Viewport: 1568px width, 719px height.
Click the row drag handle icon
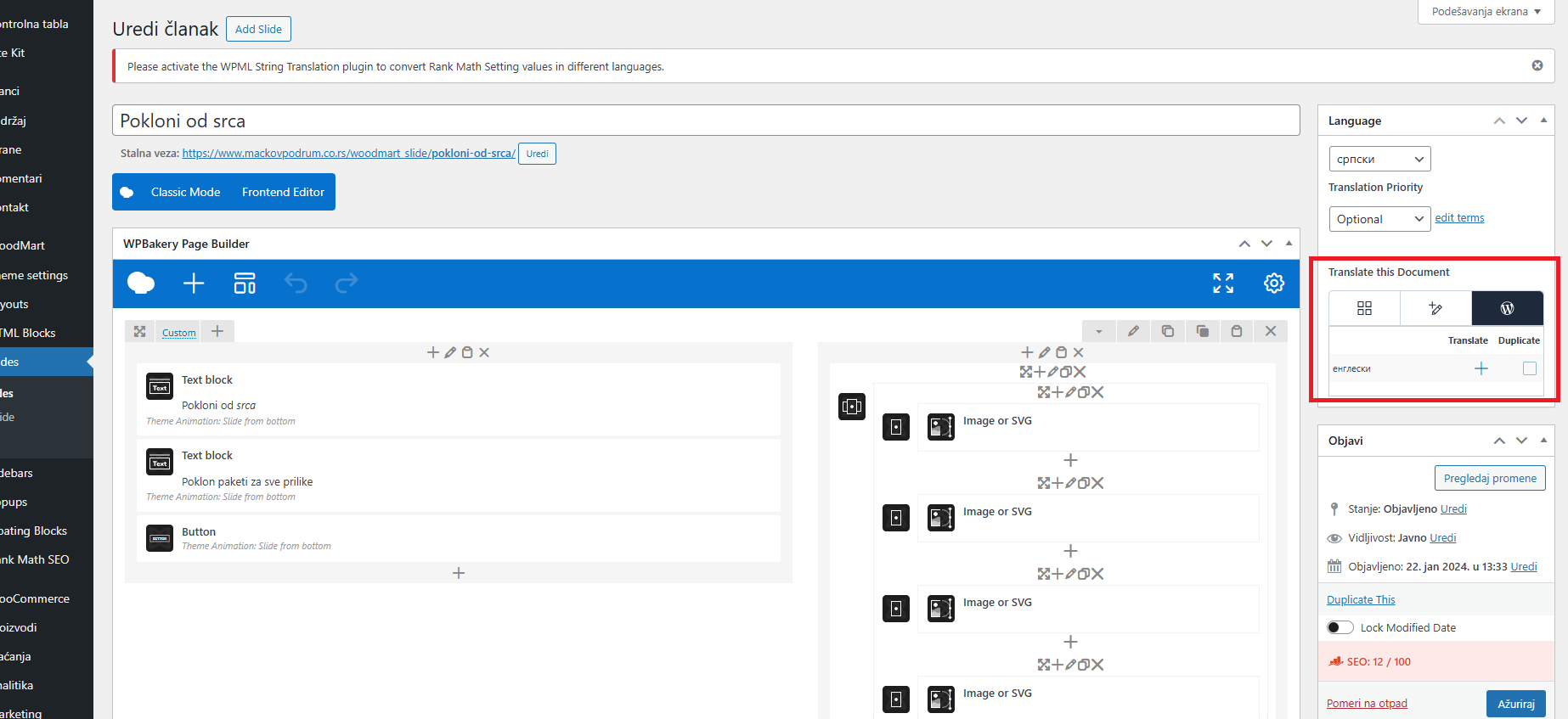click(x=140, y=331)
